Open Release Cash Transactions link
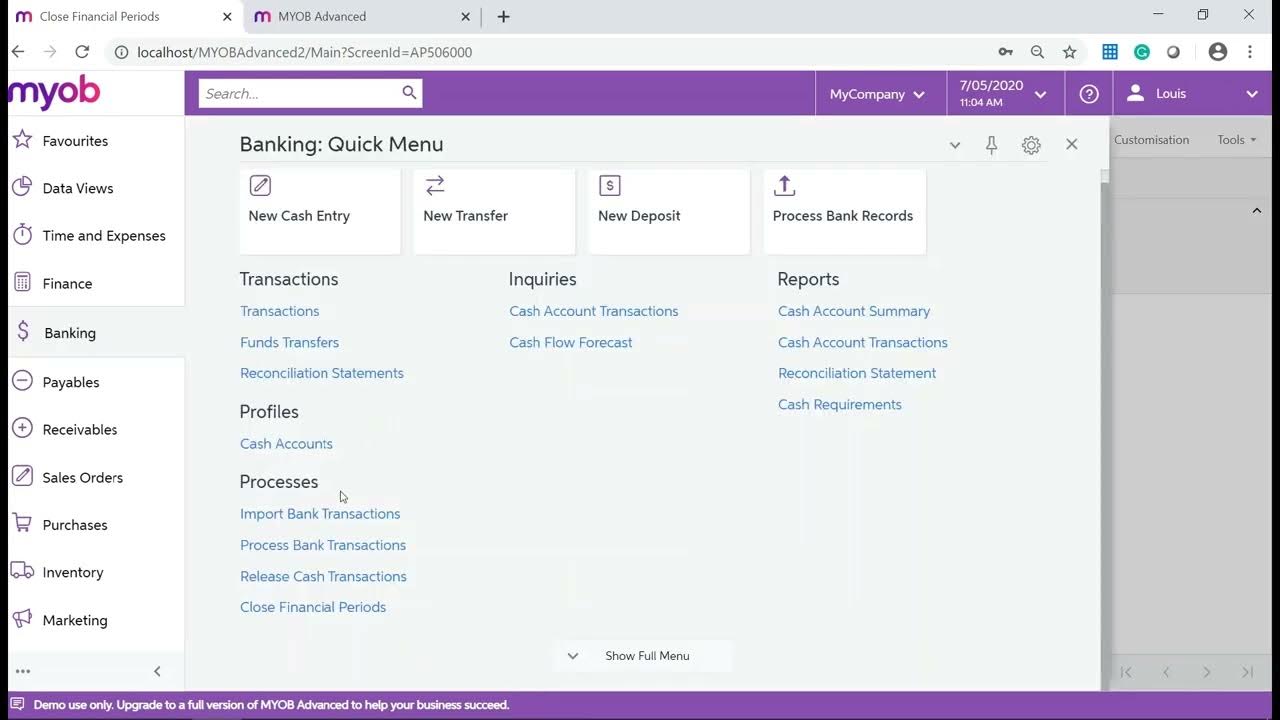The width and height of the screenshot is (1280, 720). [323, 576]
